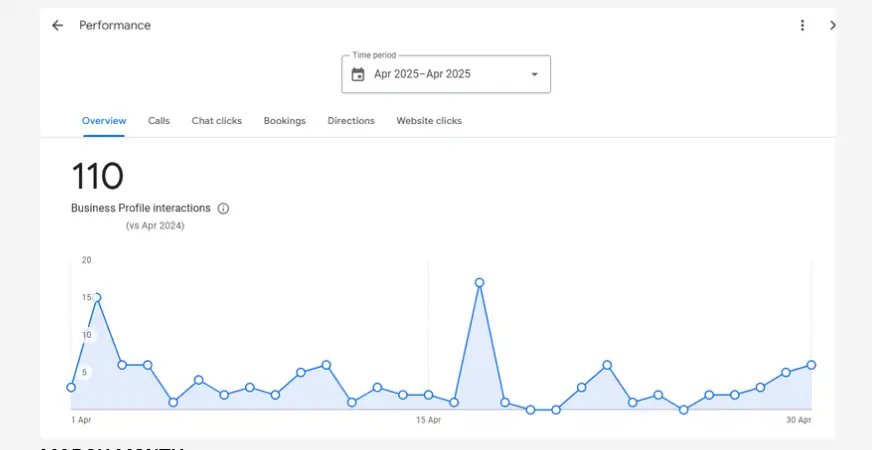The image size is (872, 450).
Task: Click the 110 total interactions number
Action: (x=97, y=177)
